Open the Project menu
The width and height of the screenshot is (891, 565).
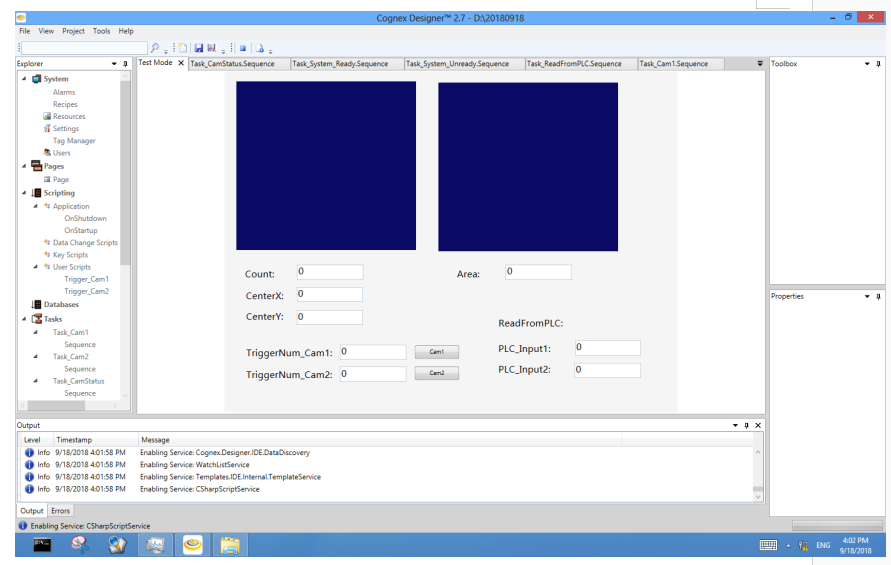73,31
